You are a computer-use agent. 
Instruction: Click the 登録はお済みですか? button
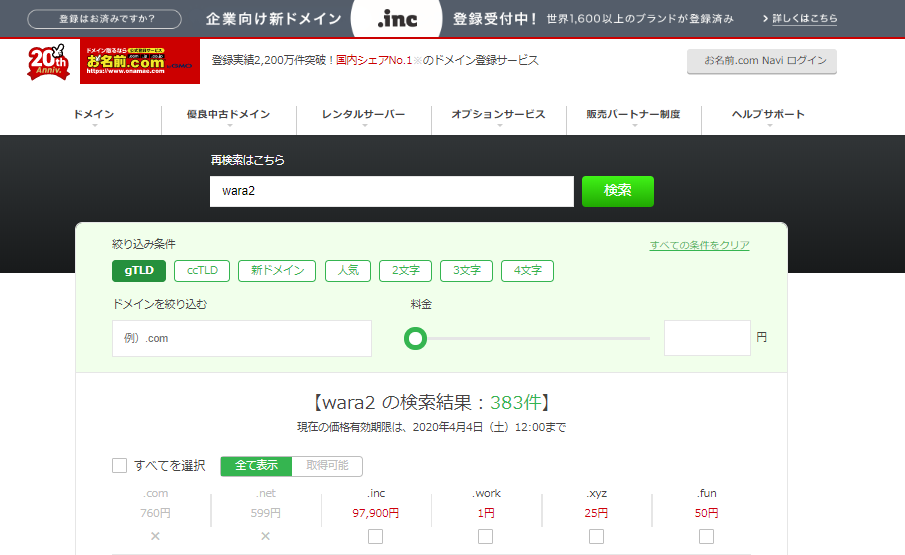pos(104,19)
